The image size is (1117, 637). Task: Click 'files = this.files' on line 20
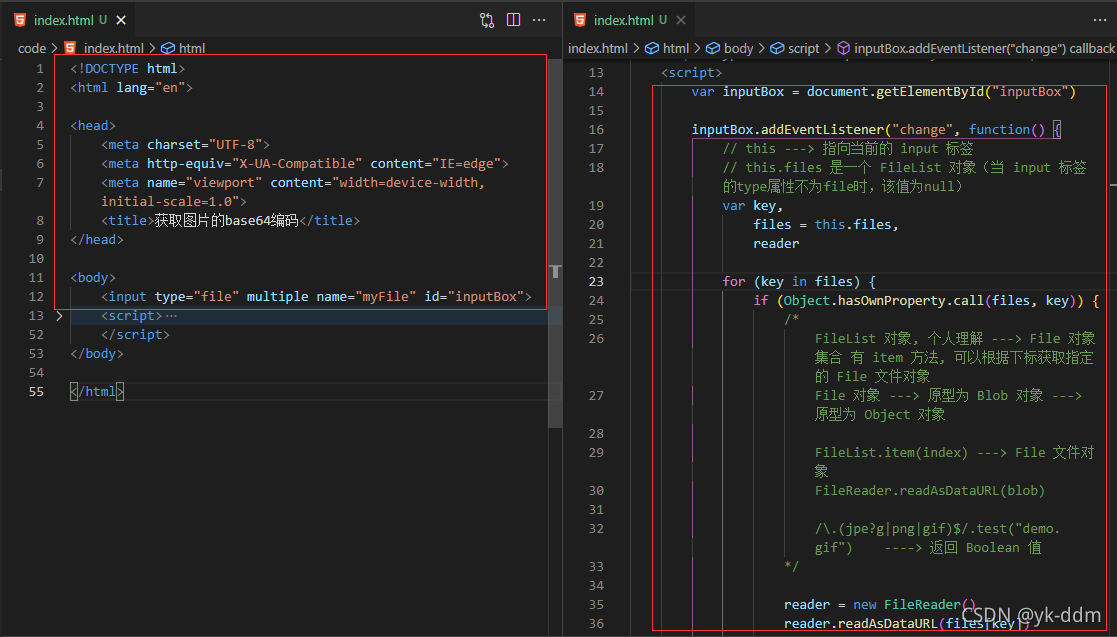[x=826, y=224]
